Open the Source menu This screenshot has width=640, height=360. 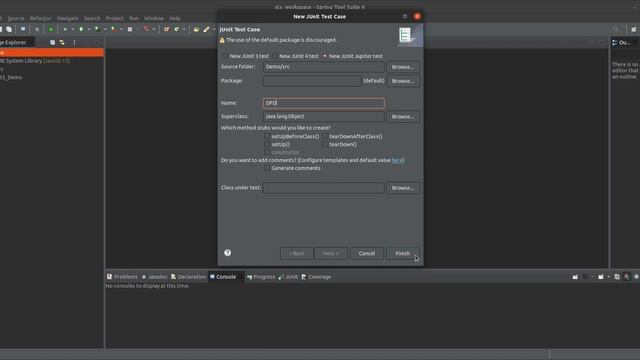(16, 18)
